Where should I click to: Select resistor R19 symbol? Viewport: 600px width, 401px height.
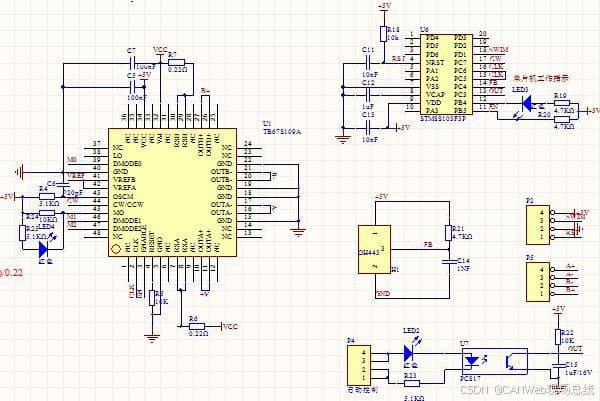[562, 103]
